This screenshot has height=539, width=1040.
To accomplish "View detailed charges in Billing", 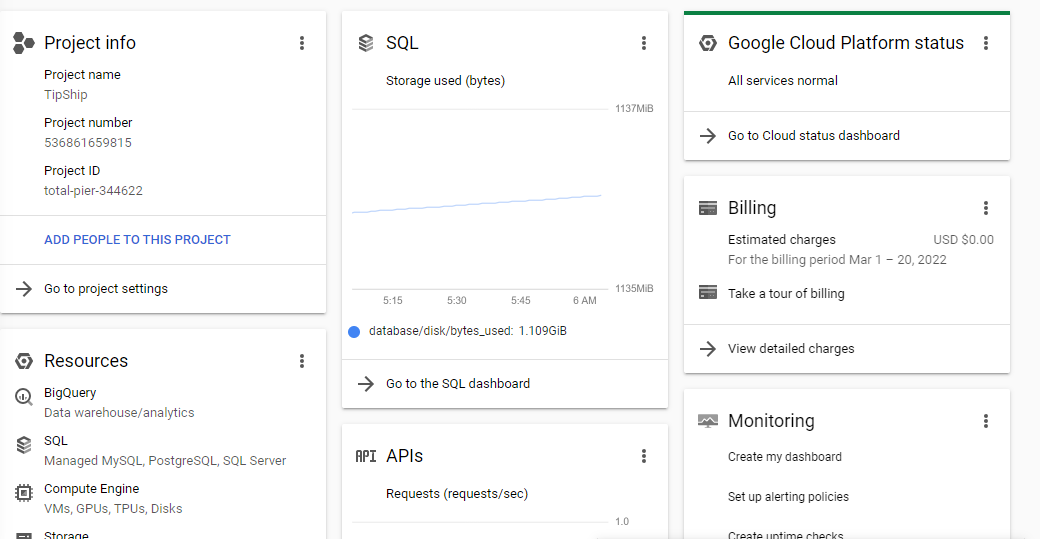I will click(791, 349).
